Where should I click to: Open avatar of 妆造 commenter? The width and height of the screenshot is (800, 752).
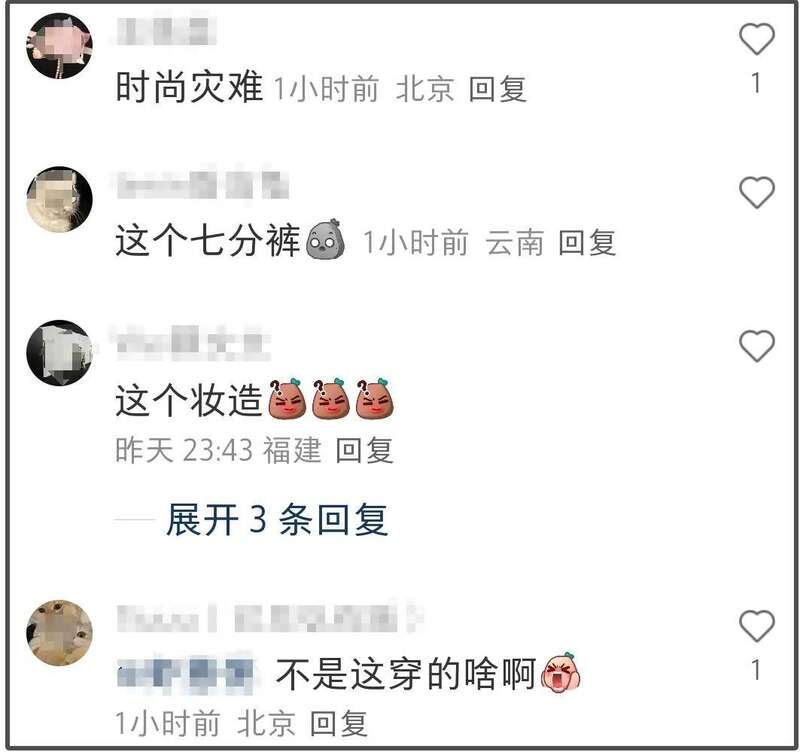click(x=59, y=353)
